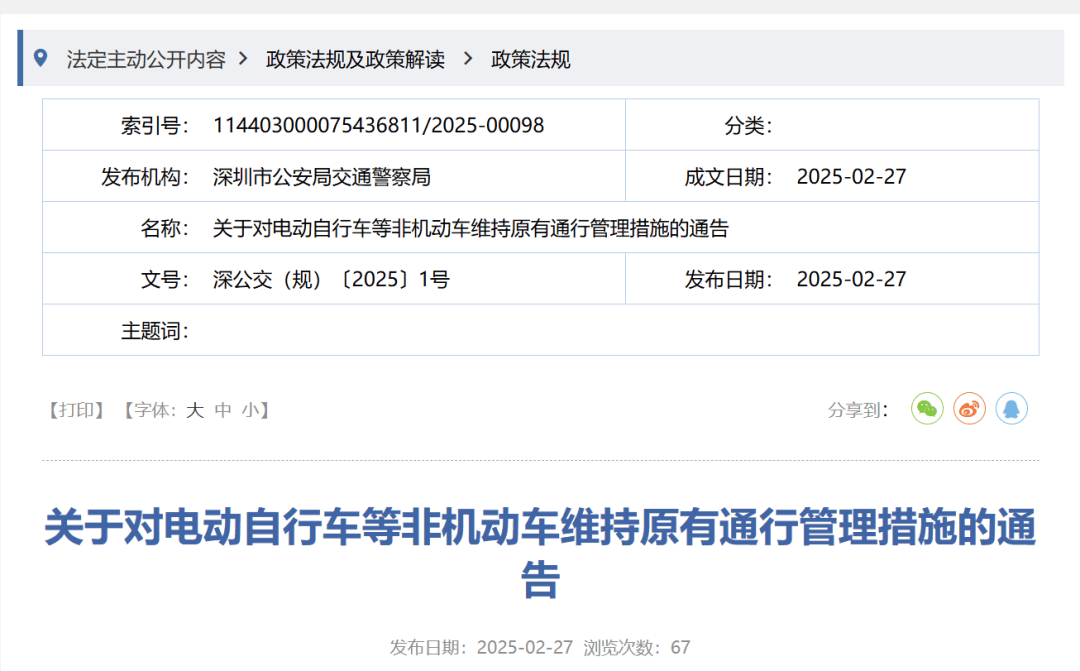Screen dimensions: 1080x671
Task: Click the 发布日期 line under the headline
Action: click(x=481, y=648)
